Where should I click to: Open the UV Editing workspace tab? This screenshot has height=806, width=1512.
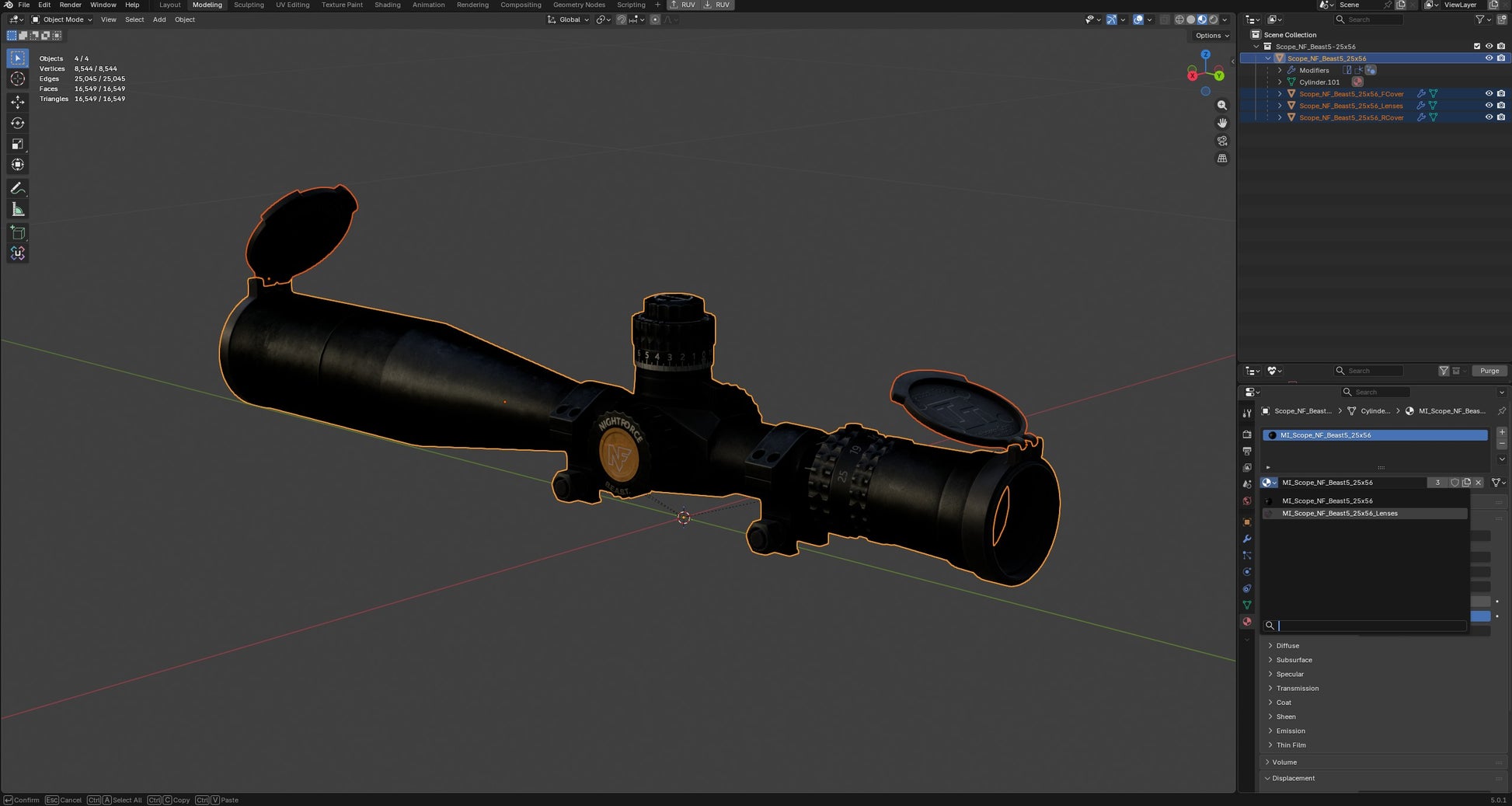(292, 5)
